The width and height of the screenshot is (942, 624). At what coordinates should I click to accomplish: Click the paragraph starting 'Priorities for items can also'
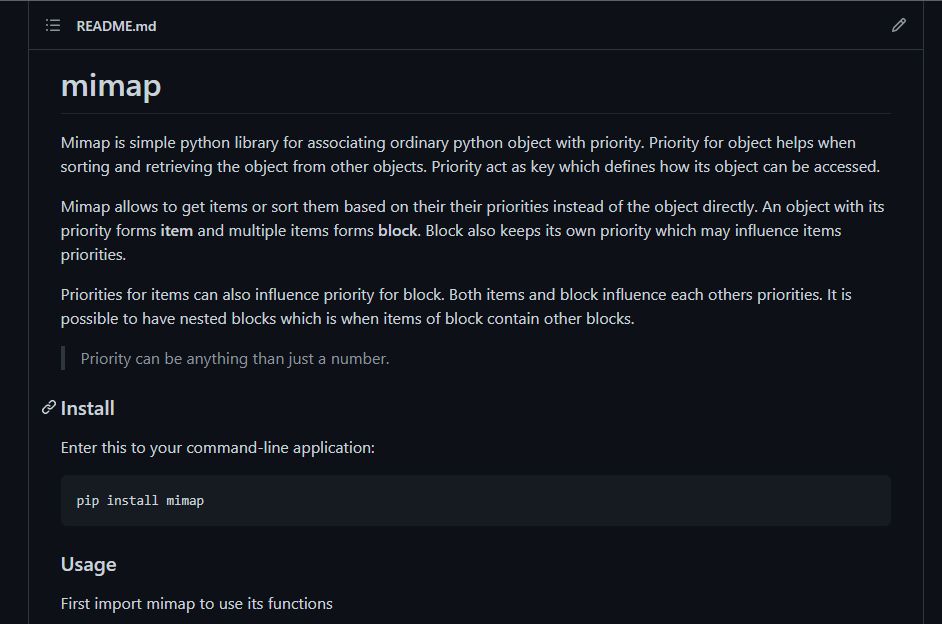coord(456,306)
